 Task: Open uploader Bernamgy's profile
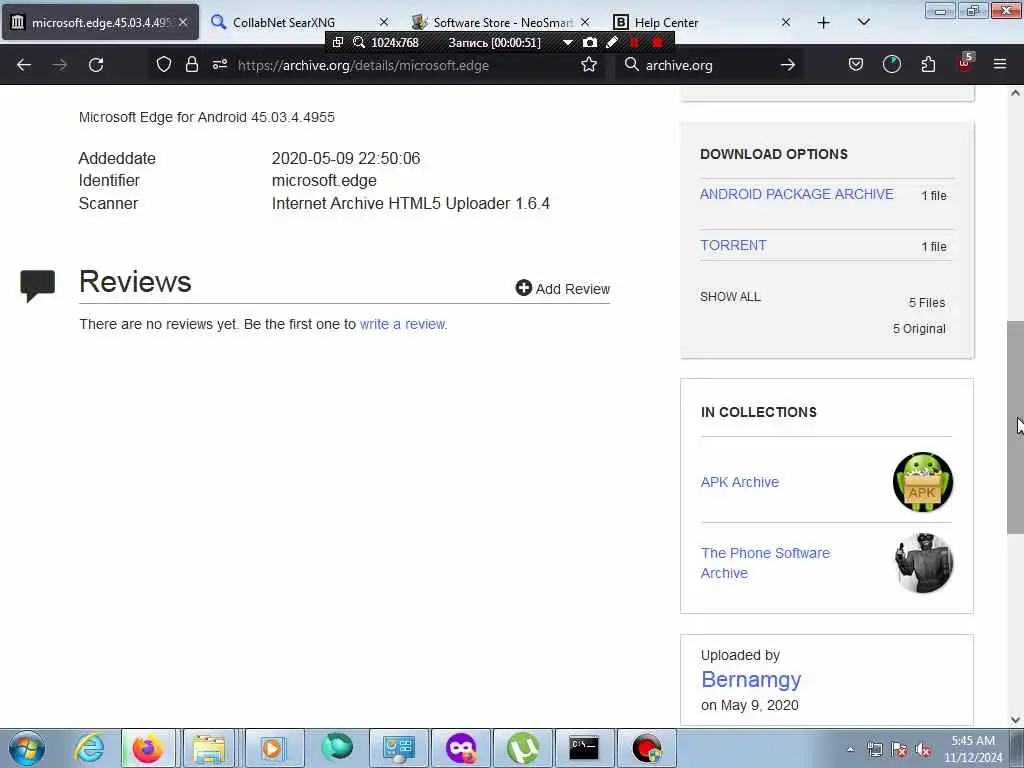(751, 679)
